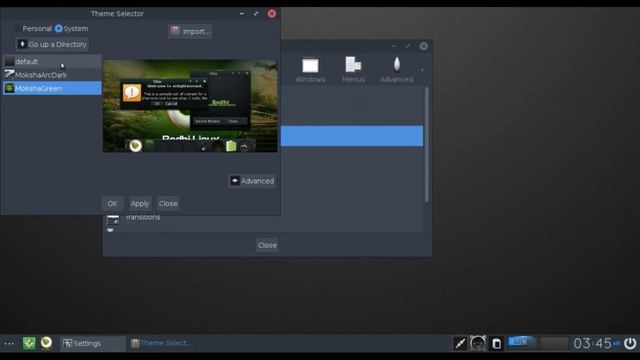
Task: Open the green leaf browser launcher in taskbar
Action: coord(47,343)
